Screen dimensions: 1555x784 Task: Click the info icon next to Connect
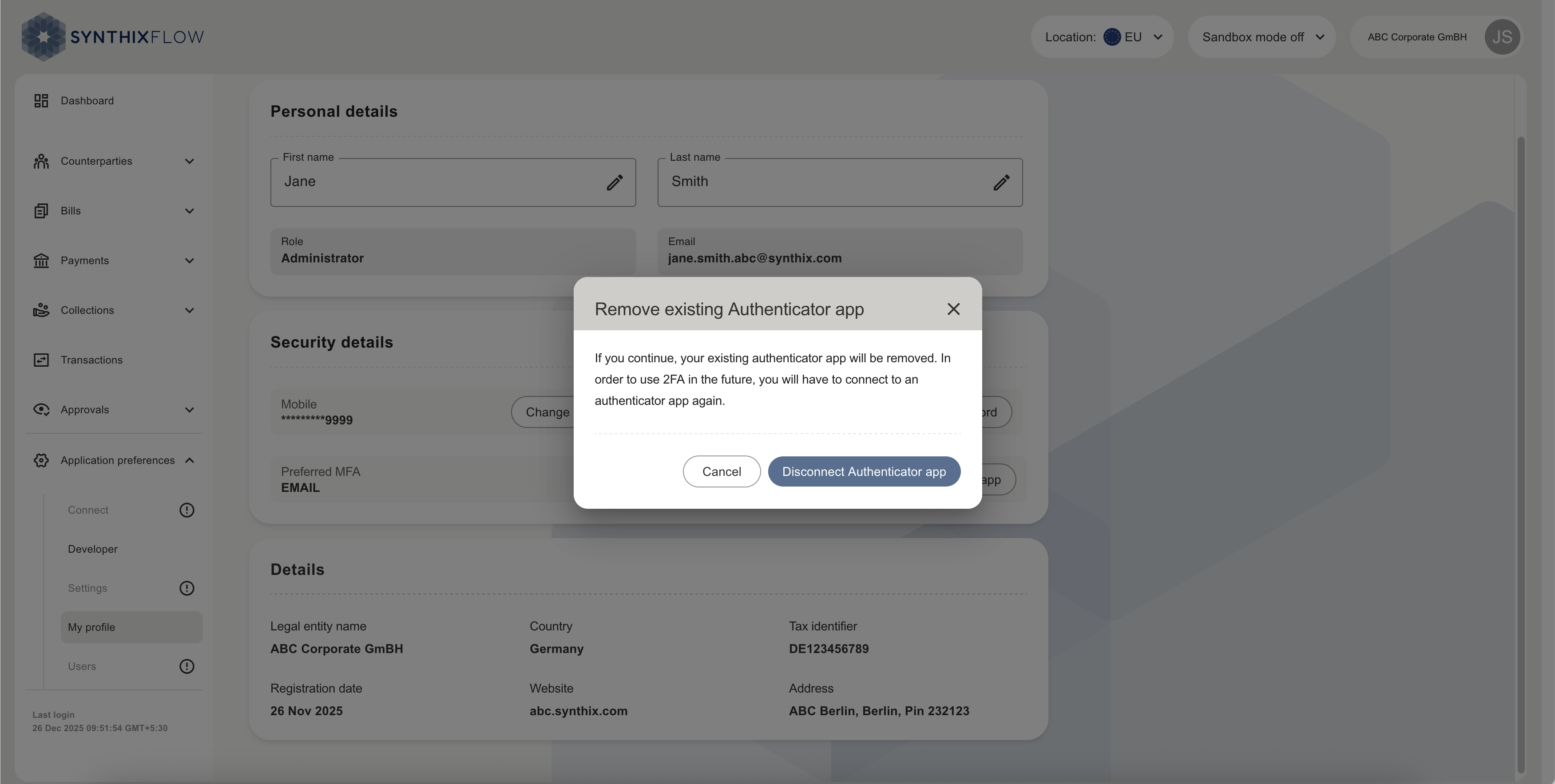coord(186,510)
